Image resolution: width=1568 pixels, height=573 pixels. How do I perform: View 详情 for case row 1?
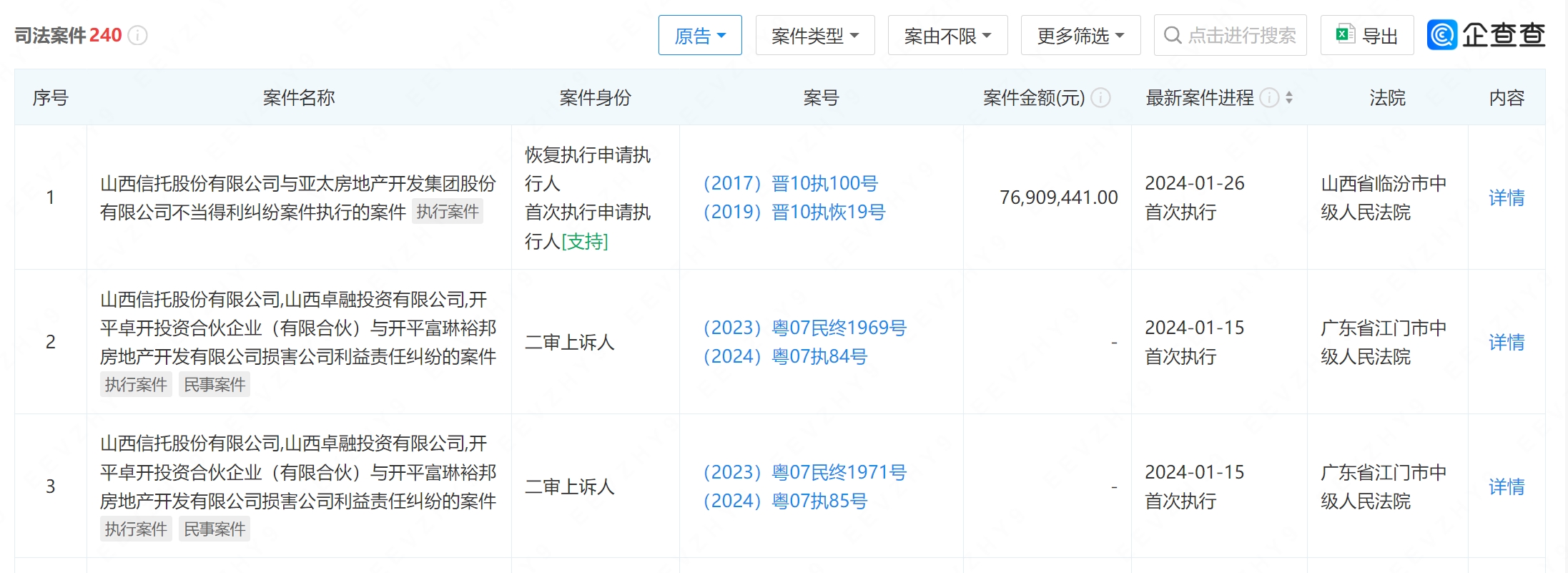coord(1507,197)
